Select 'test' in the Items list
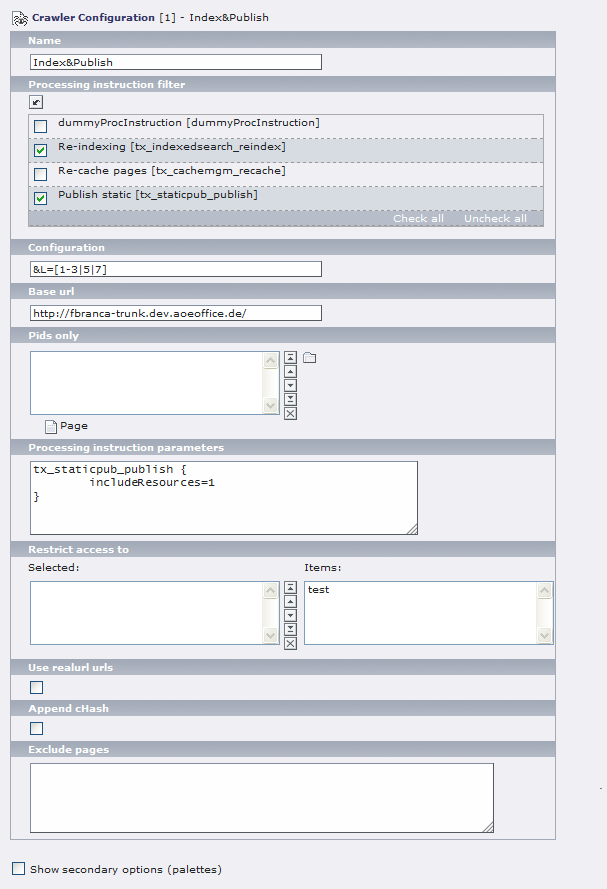 [320, 590]
